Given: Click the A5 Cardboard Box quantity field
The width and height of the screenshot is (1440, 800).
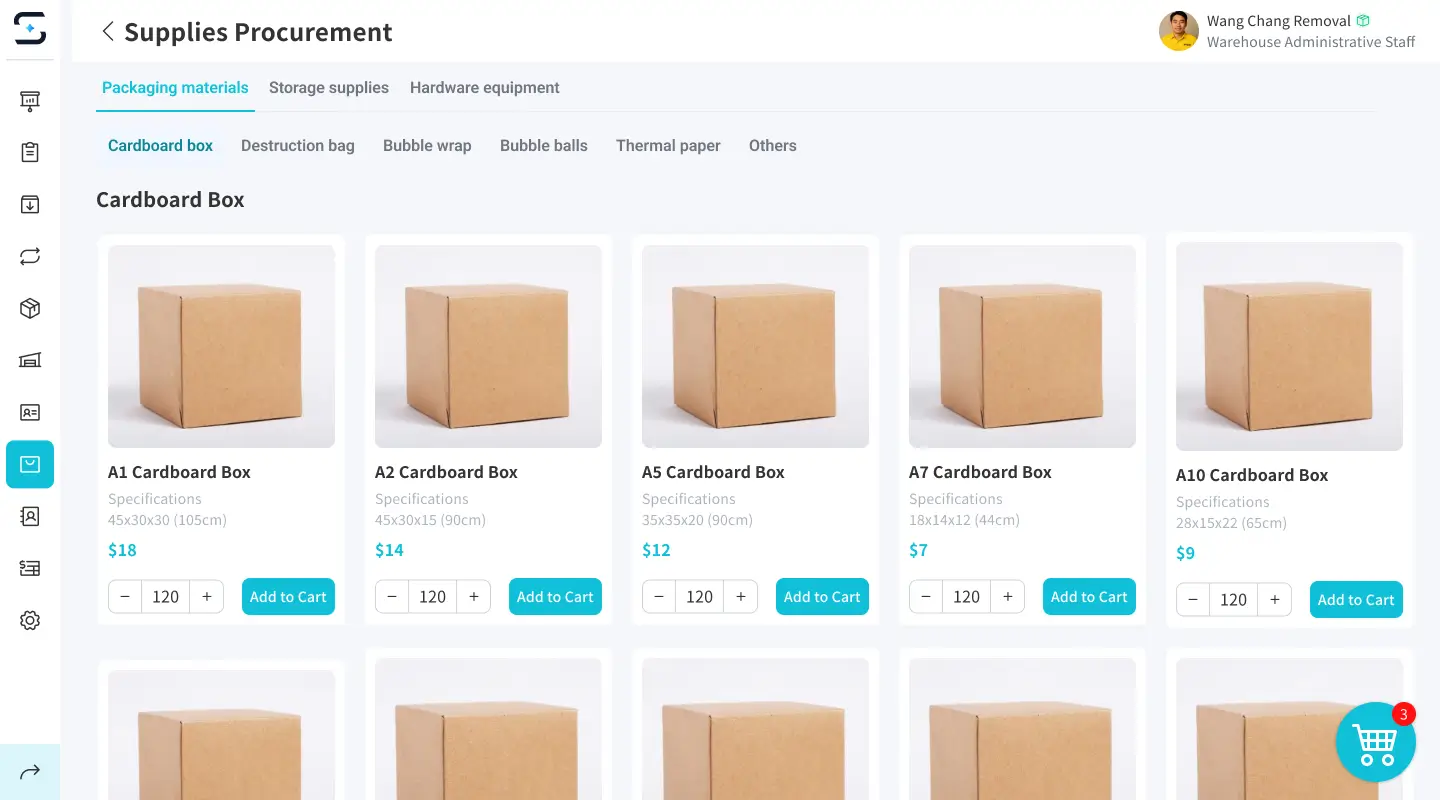Looking at the screenshot, I should click(699, 597).
